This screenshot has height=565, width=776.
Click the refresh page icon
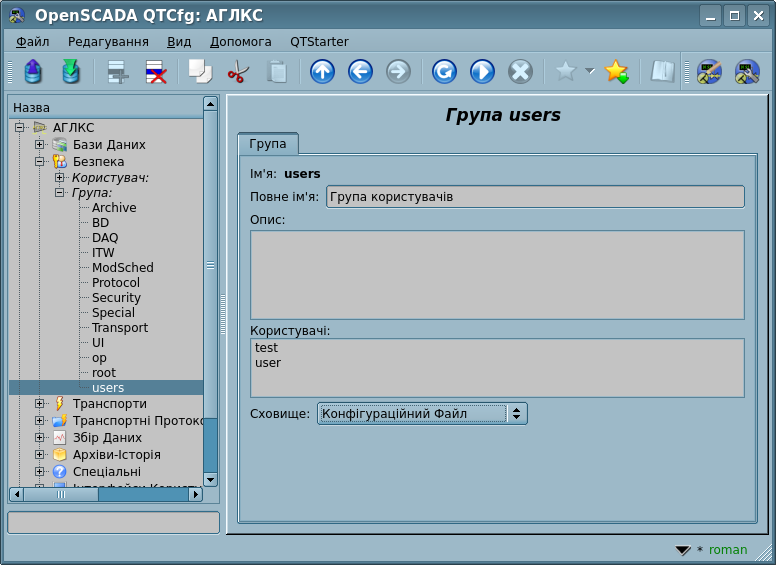[x=444, y=72]
